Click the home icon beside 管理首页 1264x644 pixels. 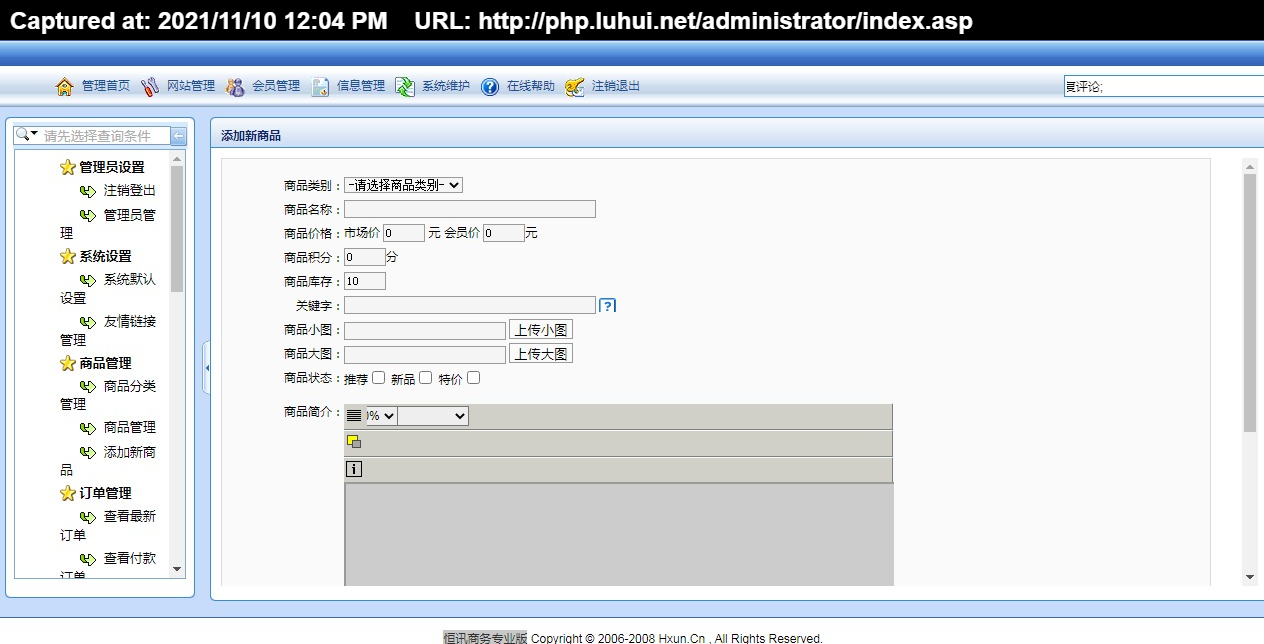[65, 87]
